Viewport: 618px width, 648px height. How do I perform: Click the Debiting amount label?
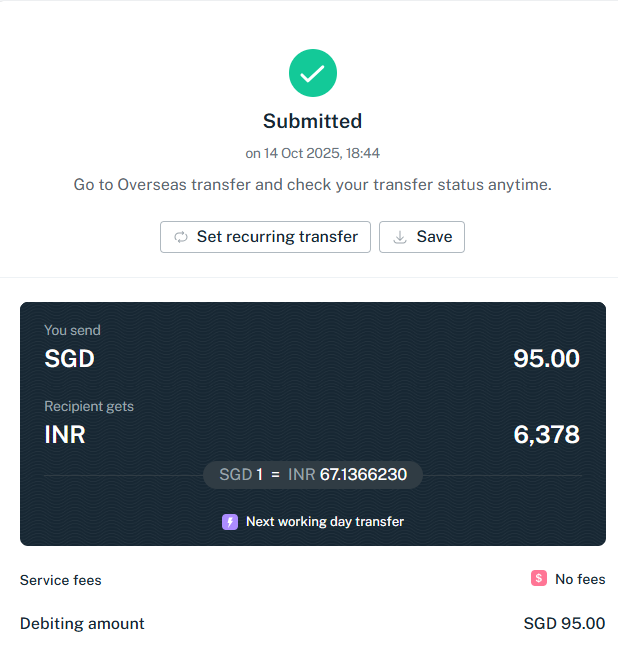tap(82, 623)
